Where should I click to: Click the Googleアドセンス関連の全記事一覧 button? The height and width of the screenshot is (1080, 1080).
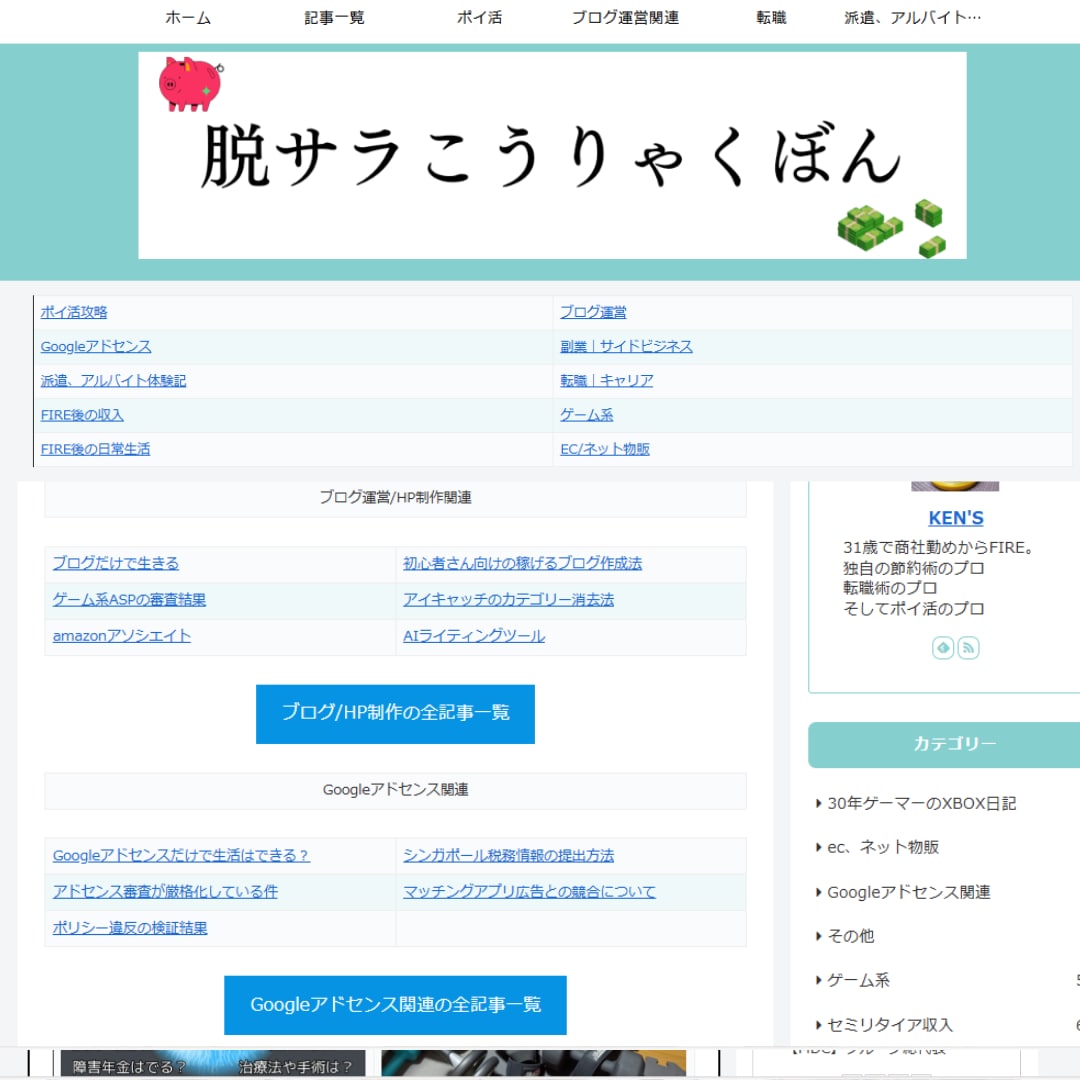(x=395, y=1005)
